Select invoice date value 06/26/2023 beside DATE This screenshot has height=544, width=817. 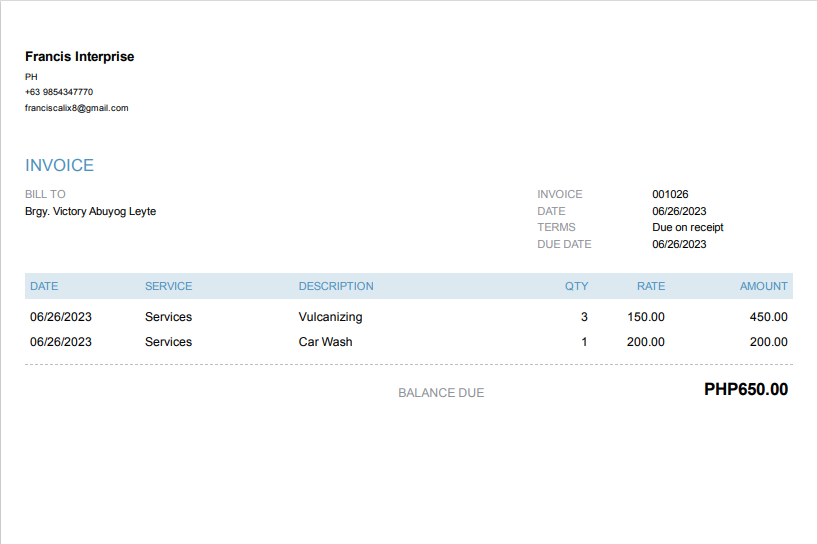[x=679, y=211]
